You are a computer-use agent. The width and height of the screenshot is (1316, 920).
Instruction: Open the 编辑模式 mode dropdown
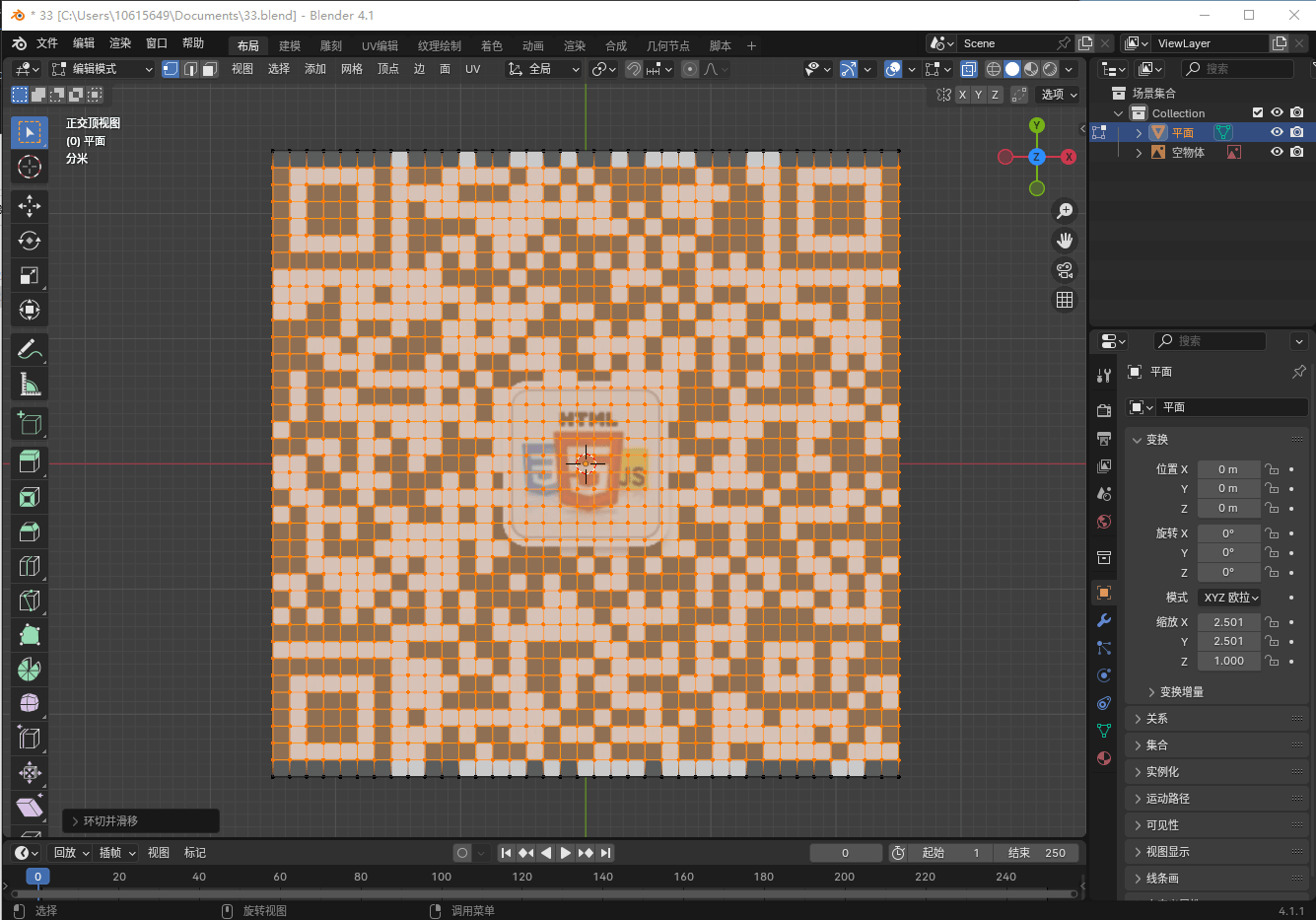tap(102, 69)
